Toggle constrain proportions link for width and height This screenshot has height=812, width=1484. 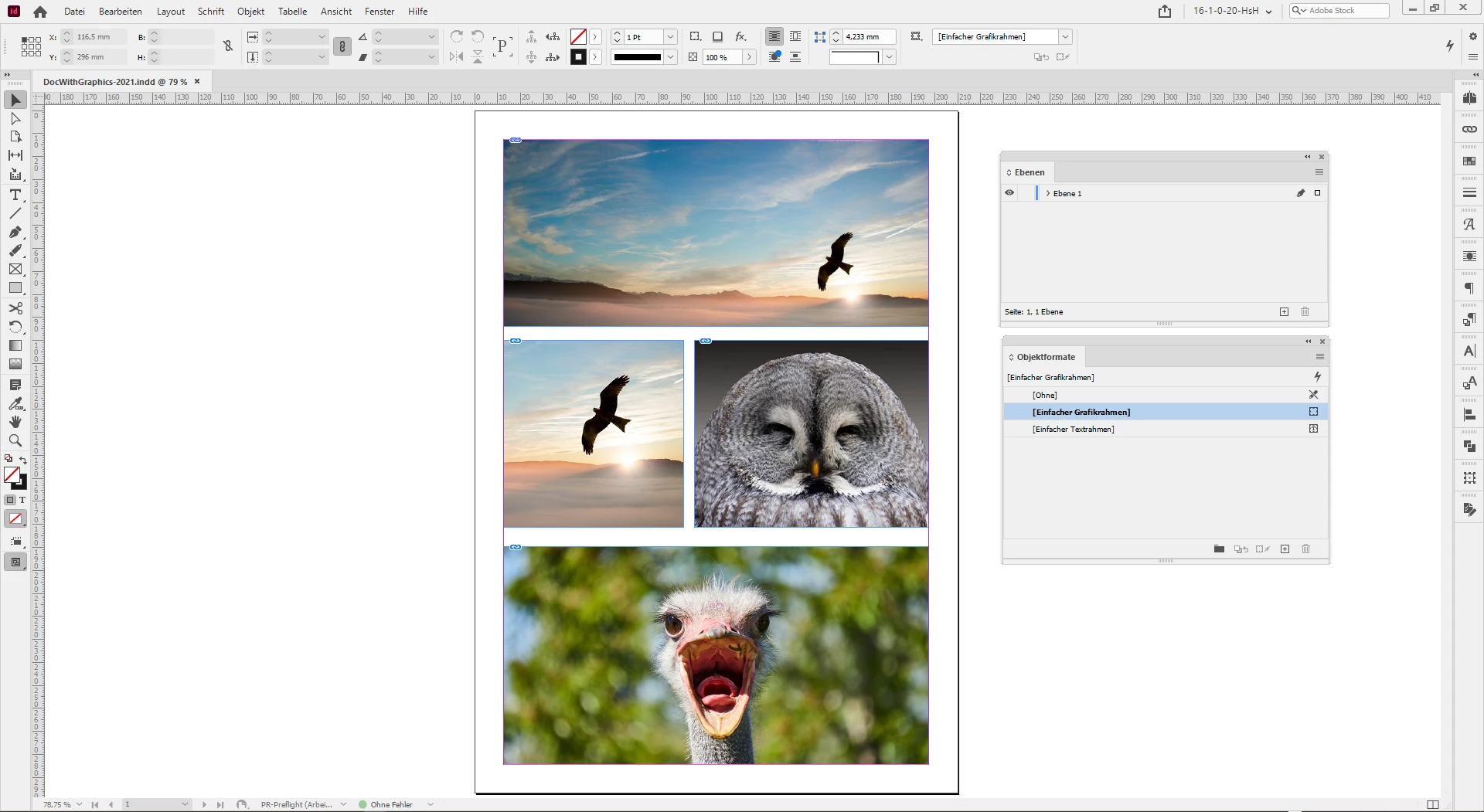tap(228, 46)
